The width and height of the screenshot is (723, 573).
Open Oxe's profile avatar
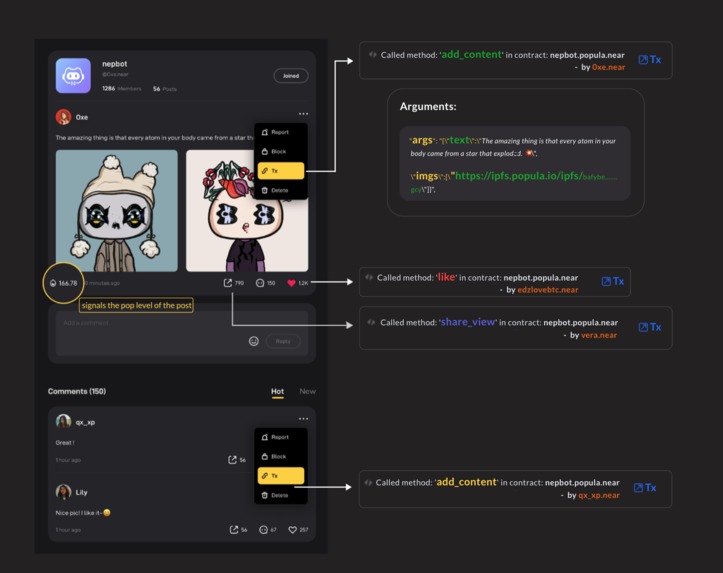63,117
